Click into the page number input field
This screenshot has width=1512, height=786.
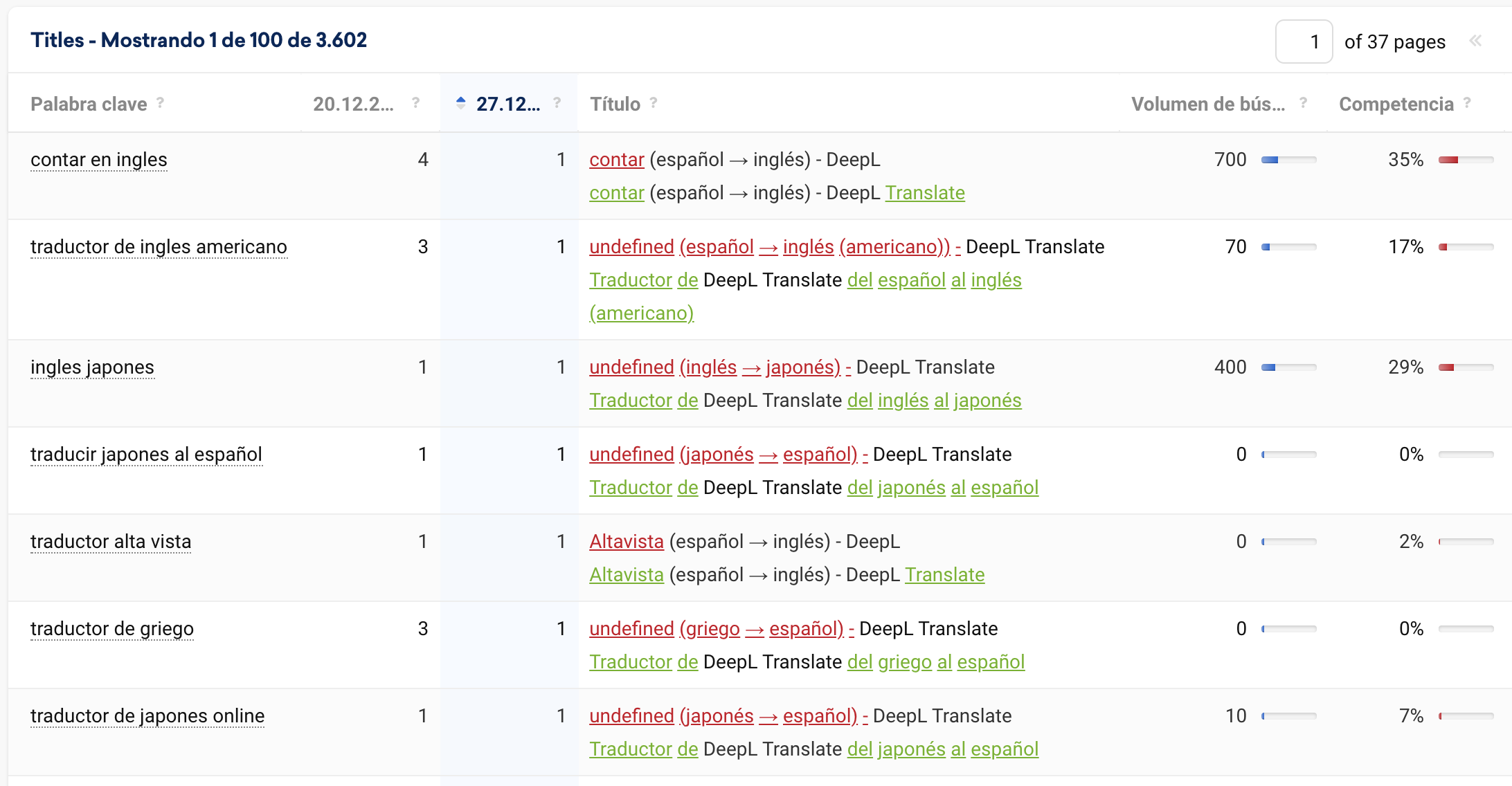(1303, 42)
